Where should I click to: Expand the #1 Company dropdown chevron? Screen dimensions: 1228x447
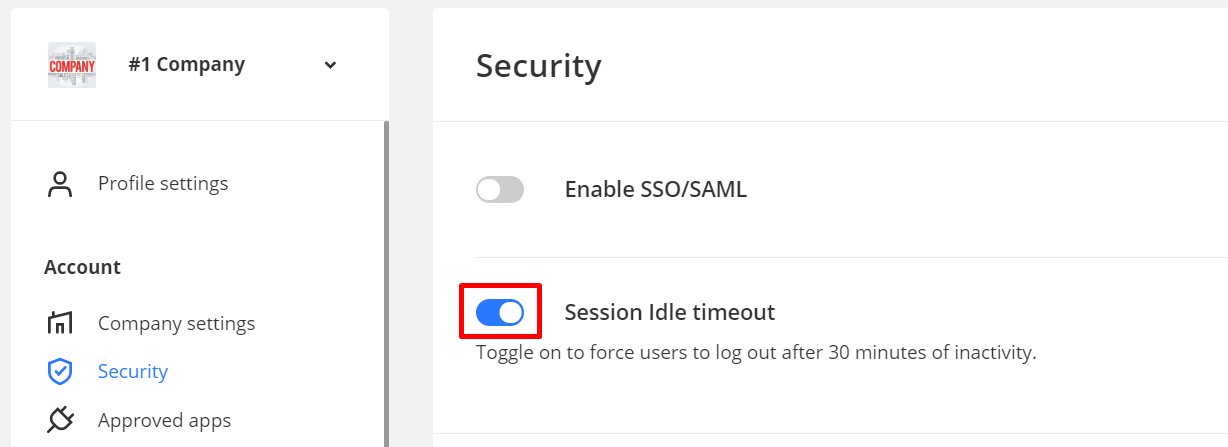click(331, 66)
